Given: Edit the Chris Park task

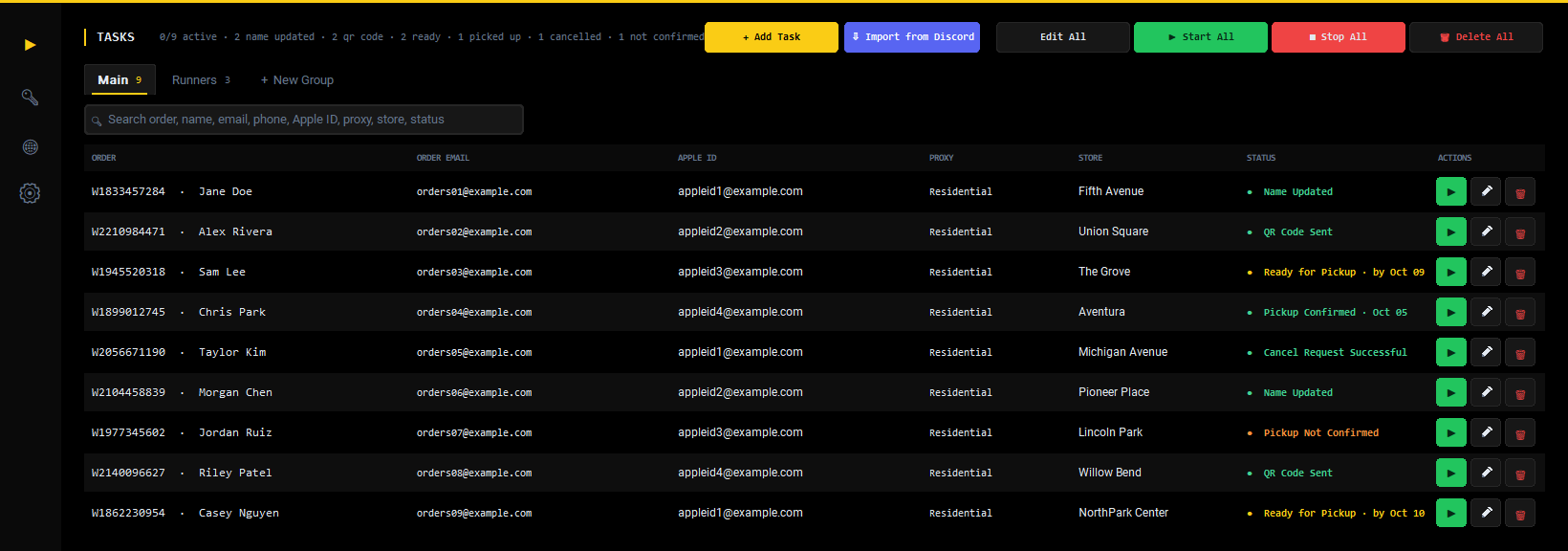Looking at the screenshot, I should pos(1486,312).
